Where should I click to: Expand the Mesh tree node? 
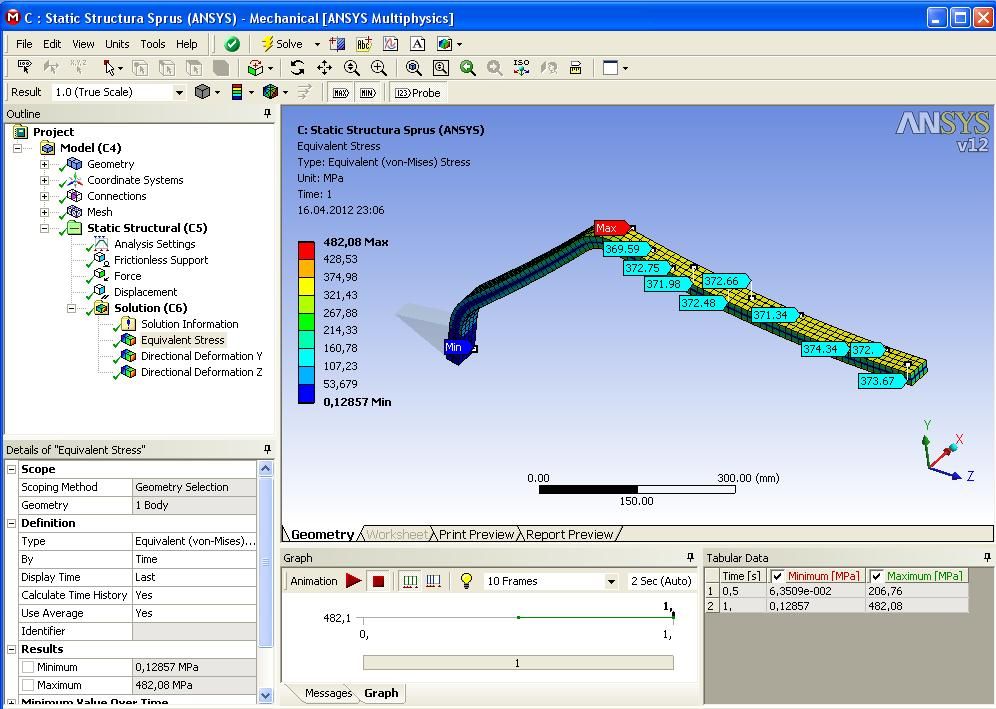pos(44,212)
